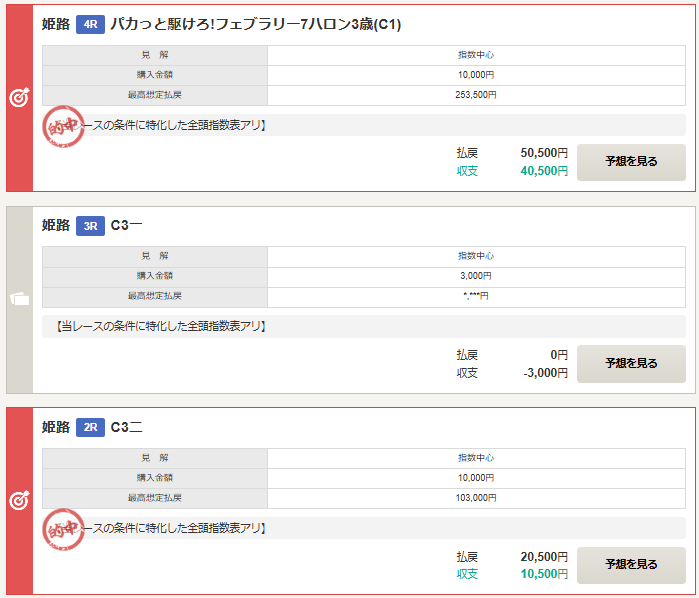The width and height of the screenshot is (699, 598).
Task: Click the blue 4R race badge
Action: click(x=90, y=24)
